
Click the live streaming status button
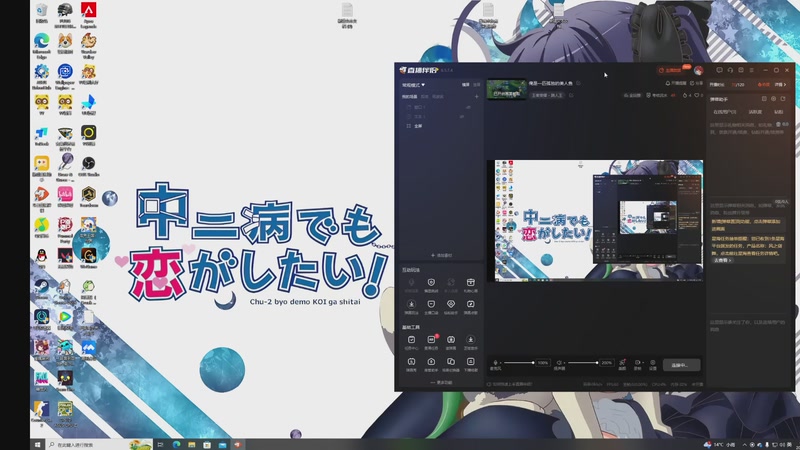tap(682, 365)
